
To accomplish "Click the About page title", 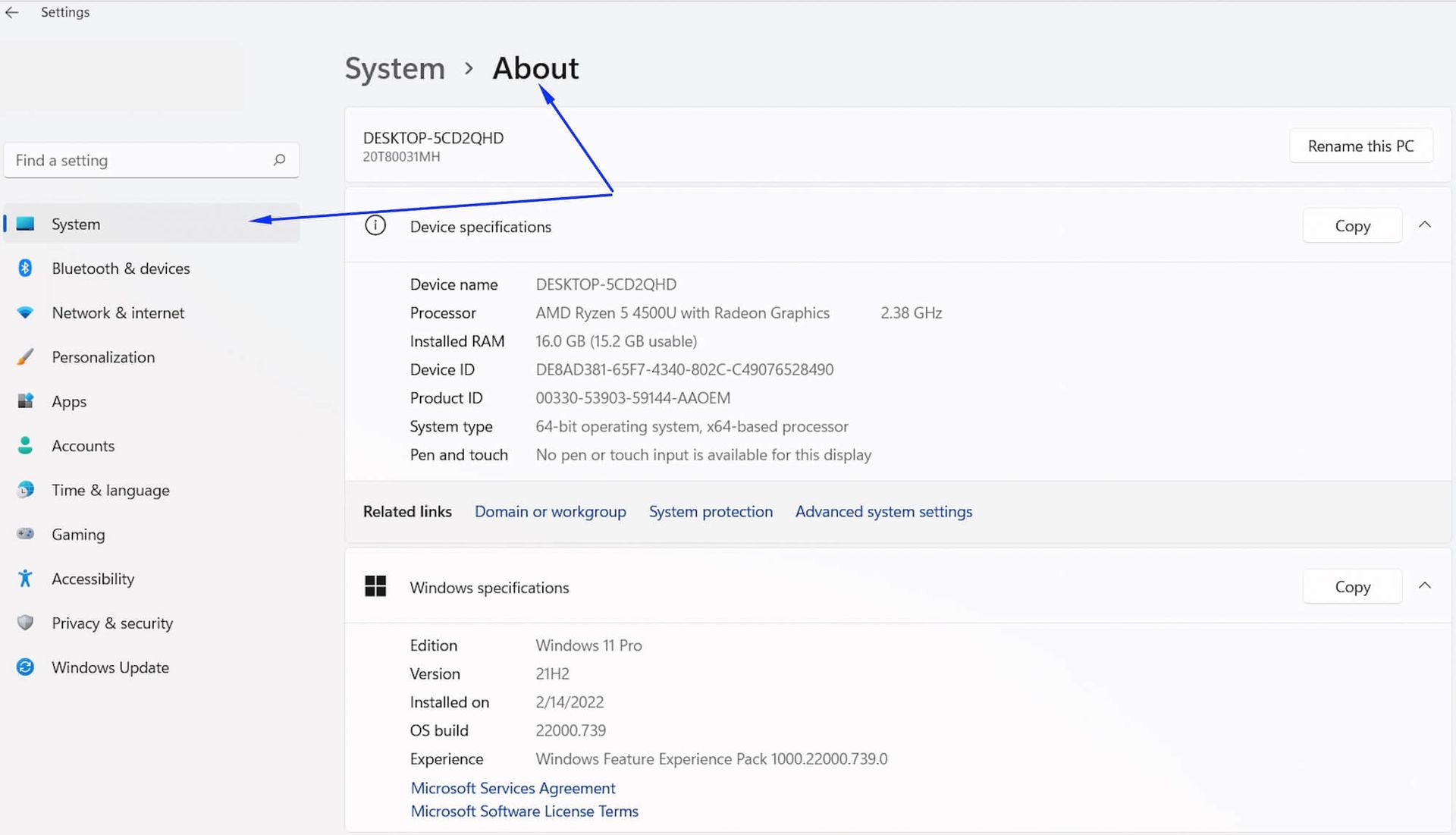I will point(535,68).
